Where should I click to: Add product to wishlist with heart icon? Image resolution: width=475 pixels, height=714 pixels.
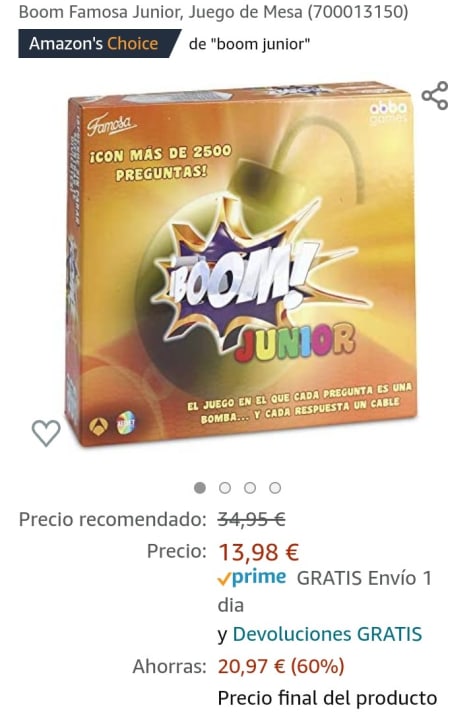46,433
